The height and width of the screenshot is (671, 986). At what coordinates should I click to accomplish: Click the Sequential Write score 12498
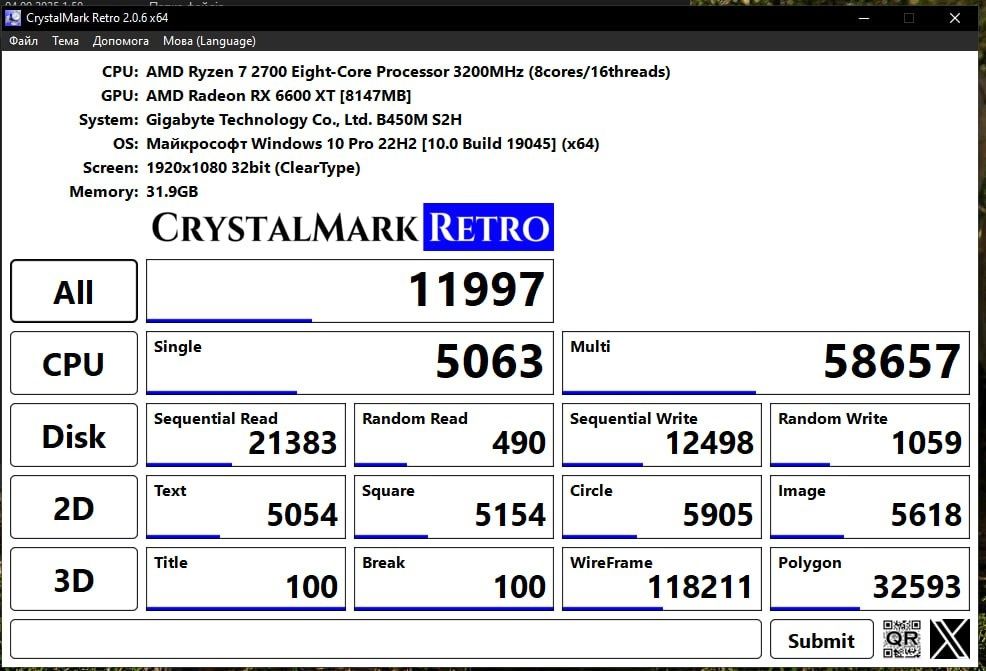pos(662,435)
